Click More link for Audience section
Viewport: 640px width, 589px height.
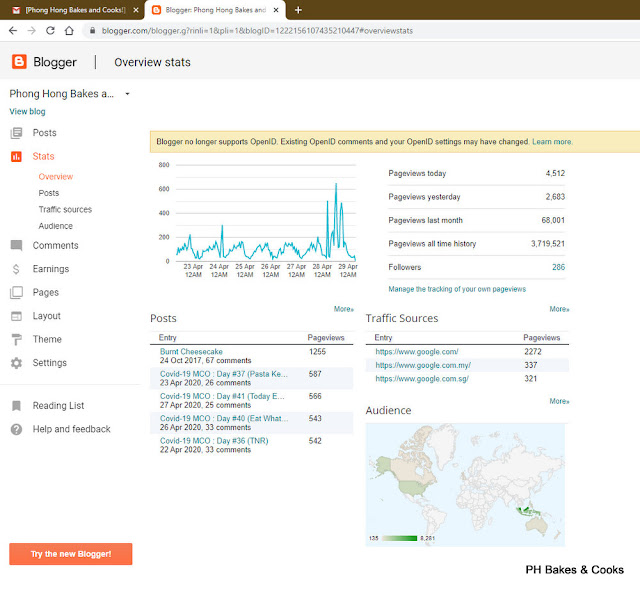click(559, 401)
